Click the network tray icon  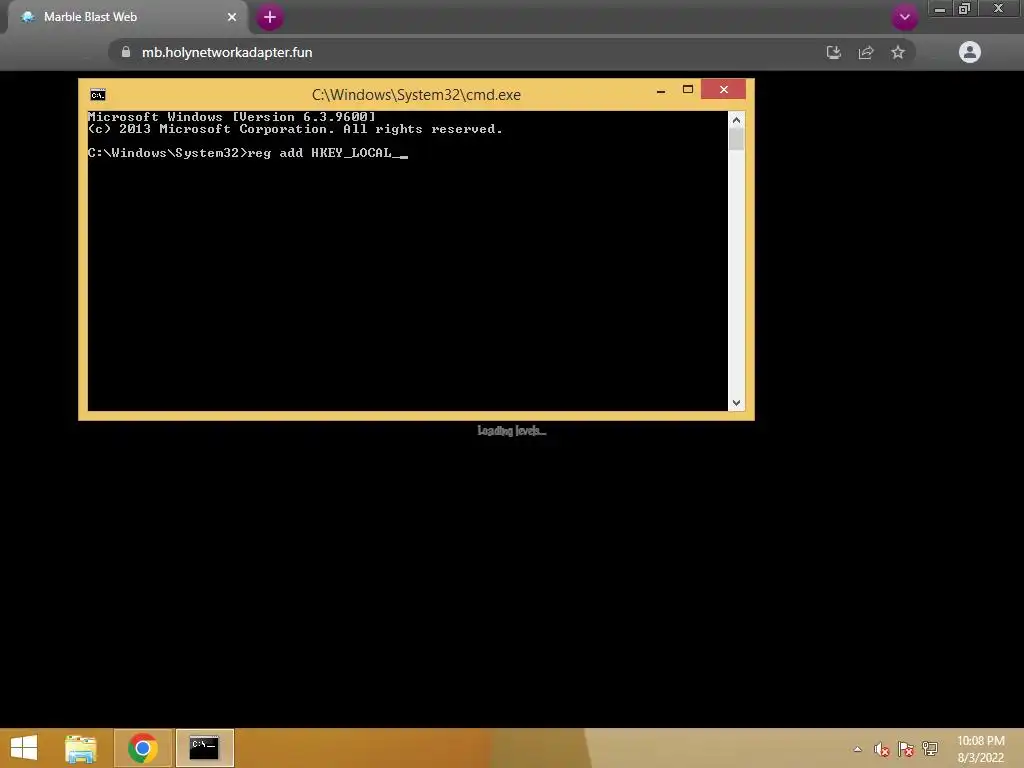coord(930,749)
